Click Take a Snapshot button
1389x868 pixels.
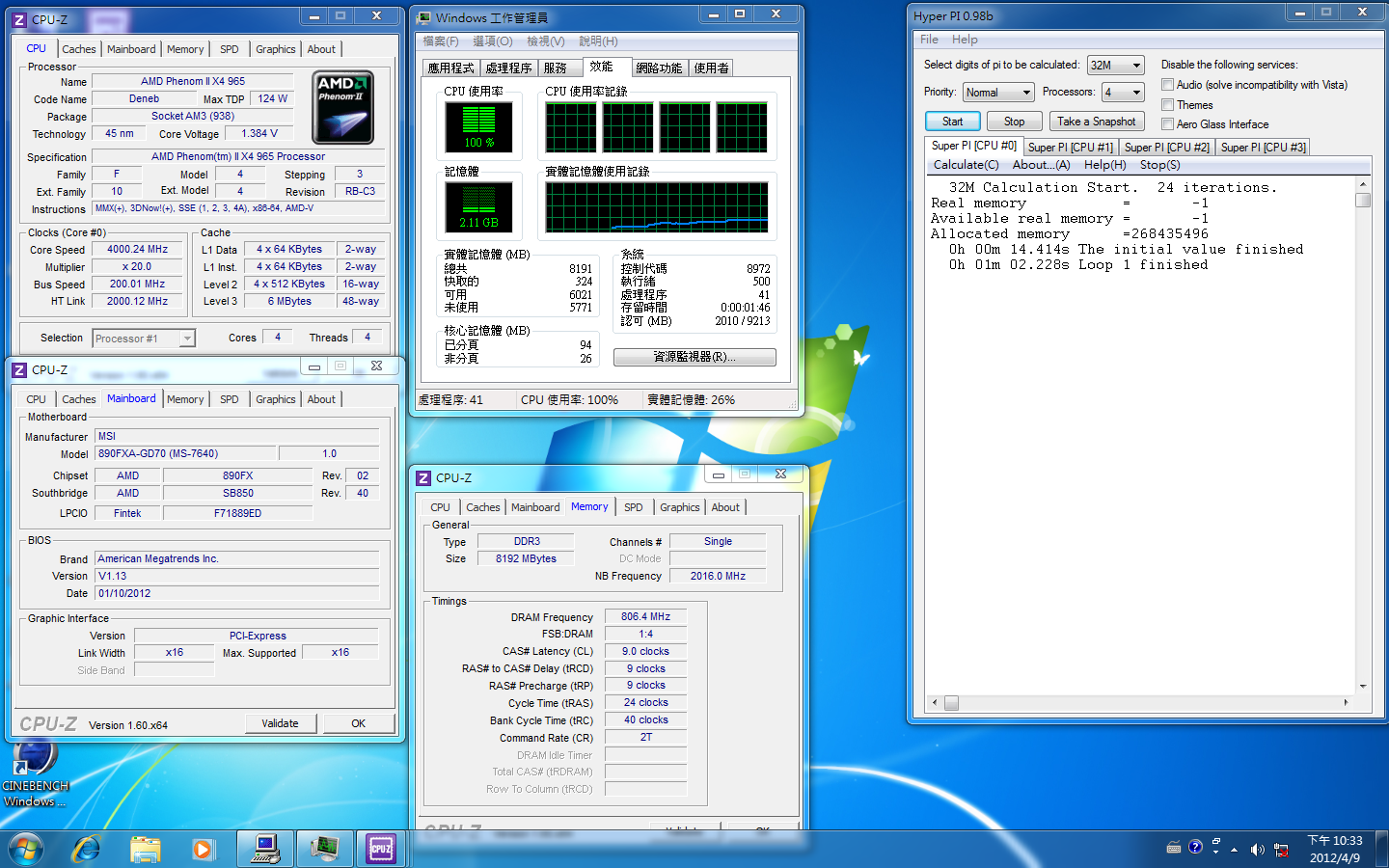1096,122
